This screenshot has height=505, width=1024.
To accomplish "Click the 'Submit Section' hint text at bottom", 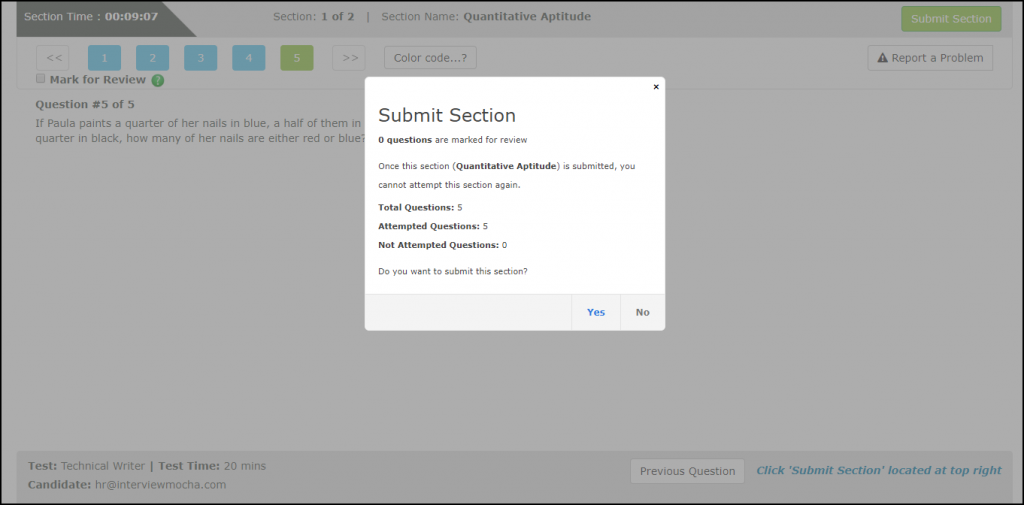I will pos(880,470).
